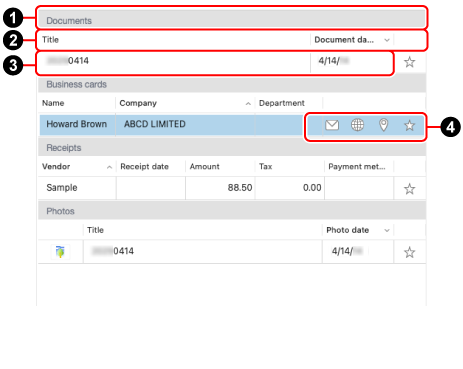Sort by Document date column arrow

pyautogui.click(x=387, y=40)
